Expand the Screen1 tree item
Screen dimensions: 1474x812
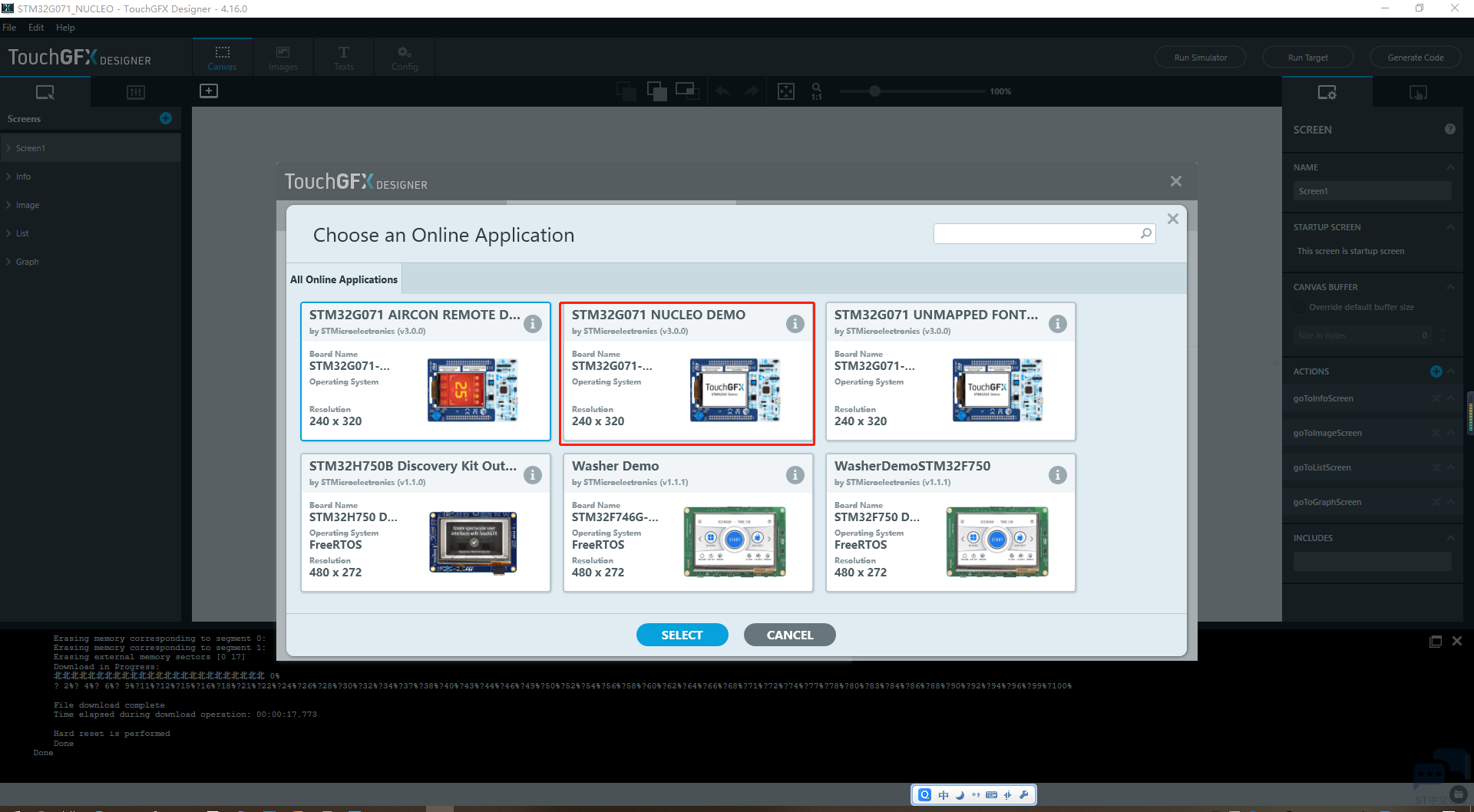click(x=8, y=148)
